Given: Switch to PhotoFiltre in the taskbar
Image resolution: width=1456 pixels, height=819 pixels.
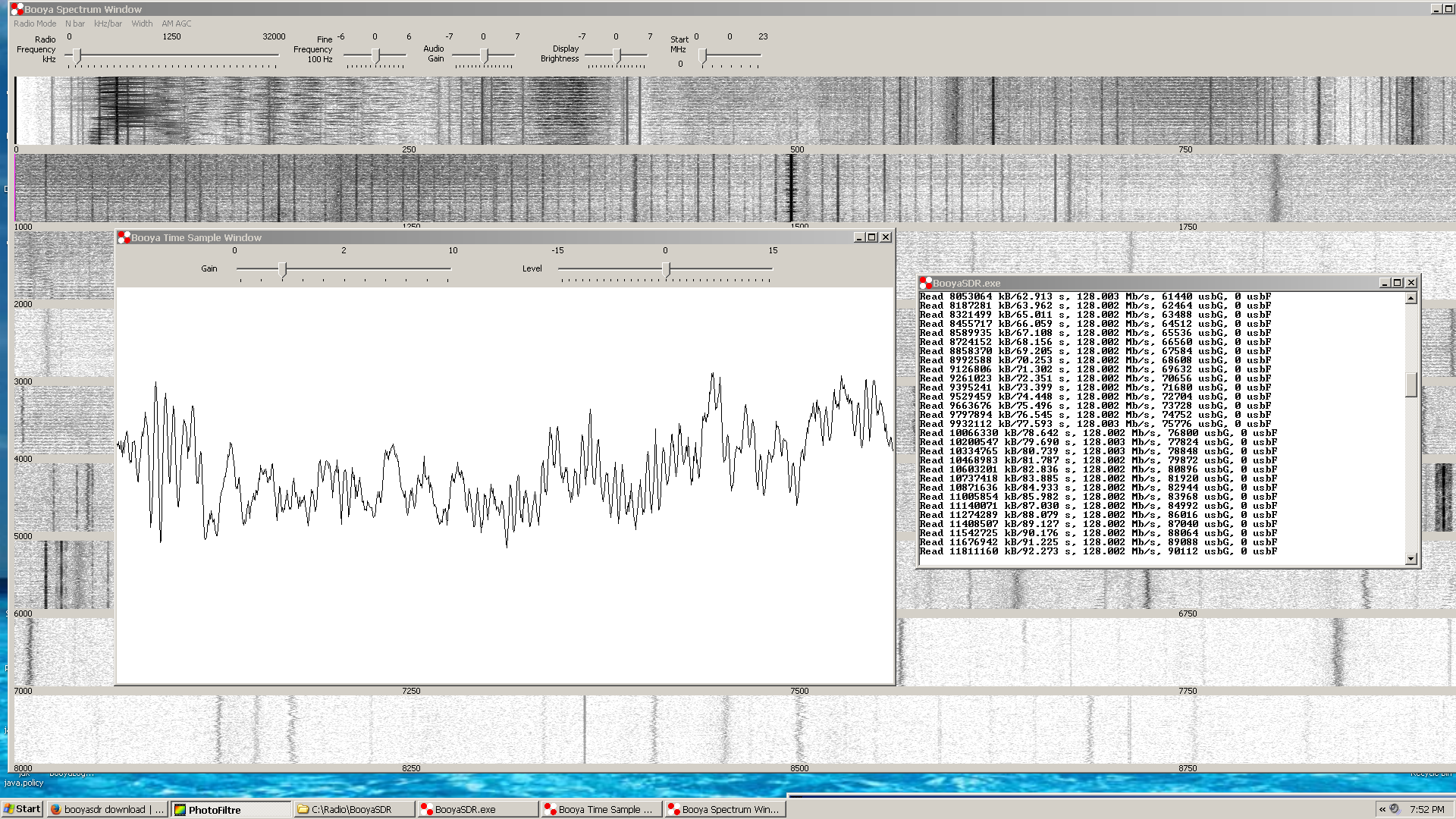Looking at the screenshot, I should (231, 809).
